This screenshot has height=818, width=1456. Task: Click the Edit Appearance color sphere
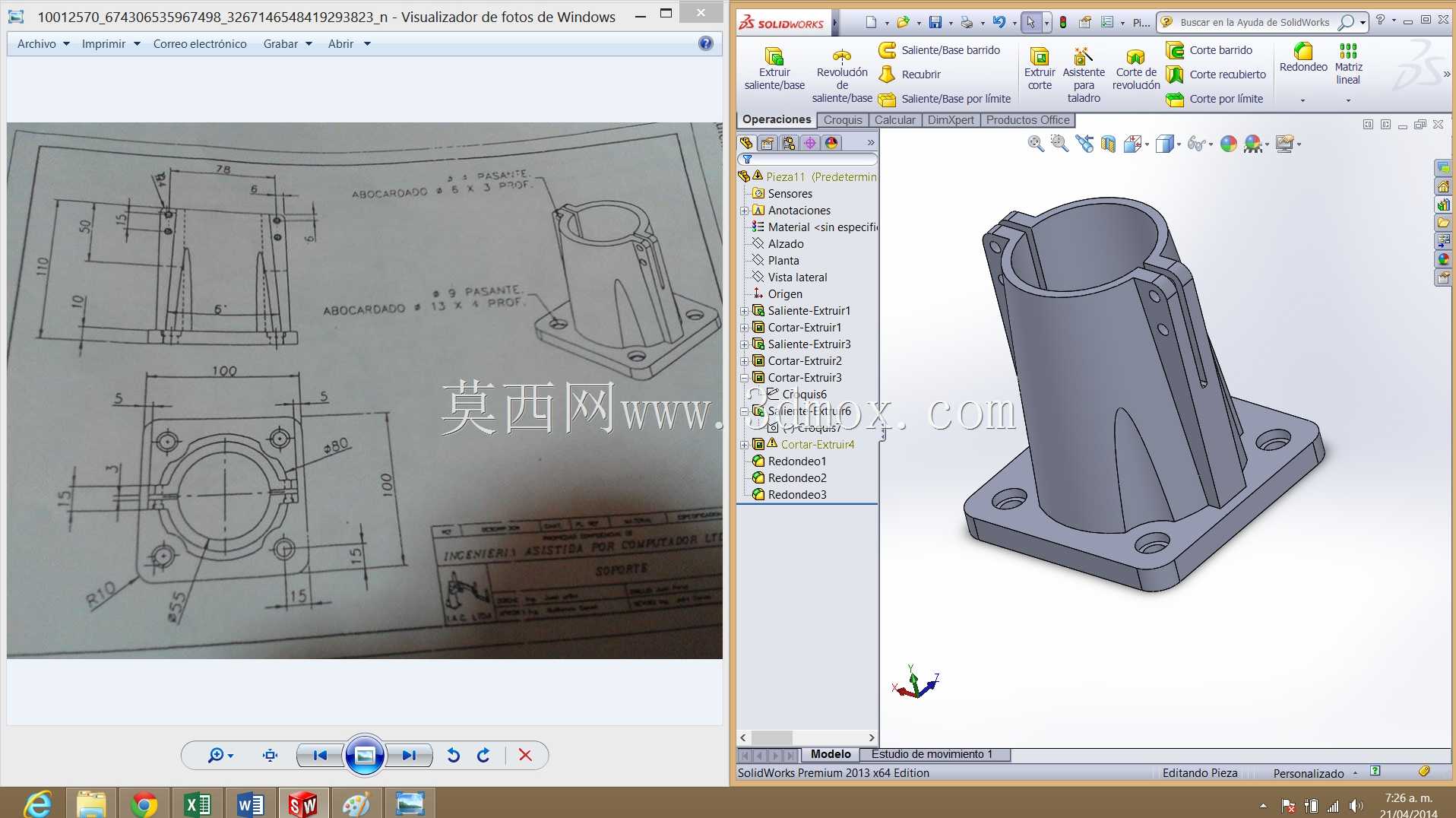pos(1228,144)
